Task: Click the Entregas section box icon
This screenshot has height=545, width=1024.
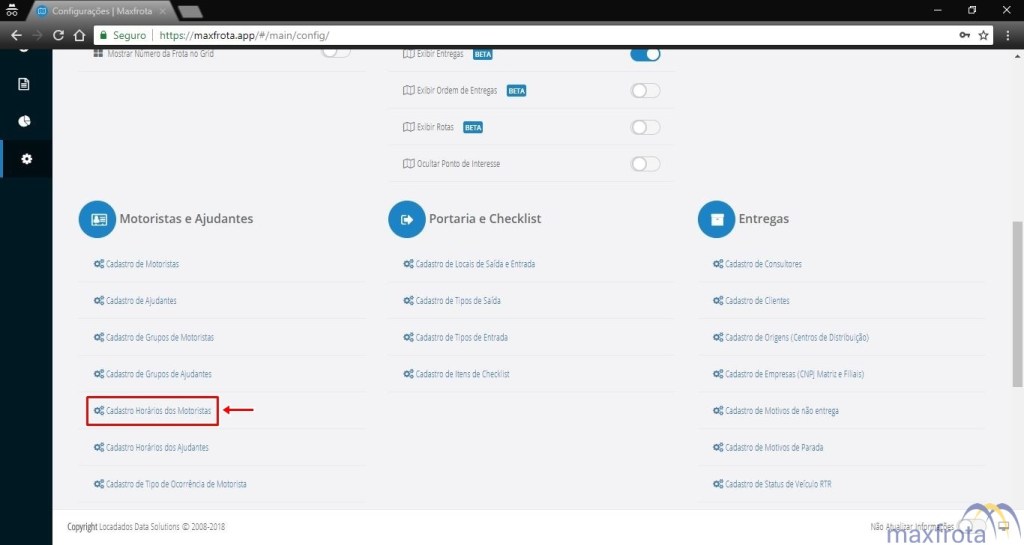Action: pos(716,219)
